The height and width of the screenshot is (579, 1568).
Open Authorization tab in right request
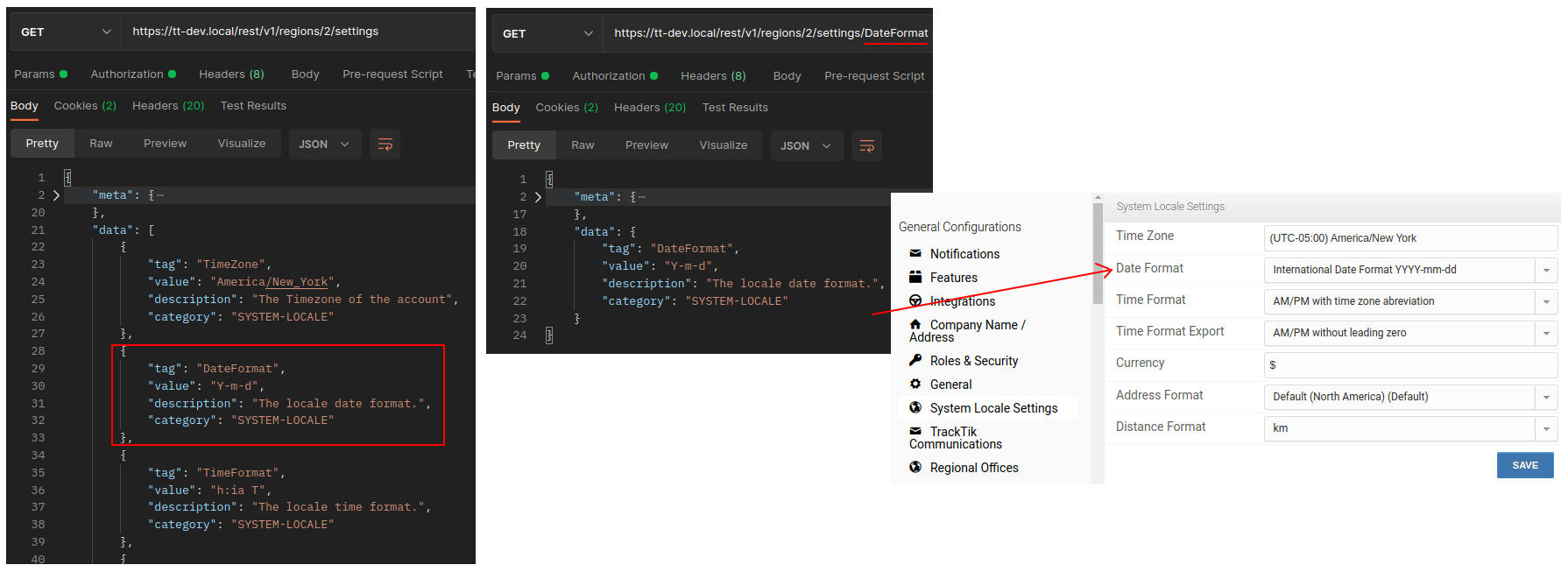coord(615,76)
